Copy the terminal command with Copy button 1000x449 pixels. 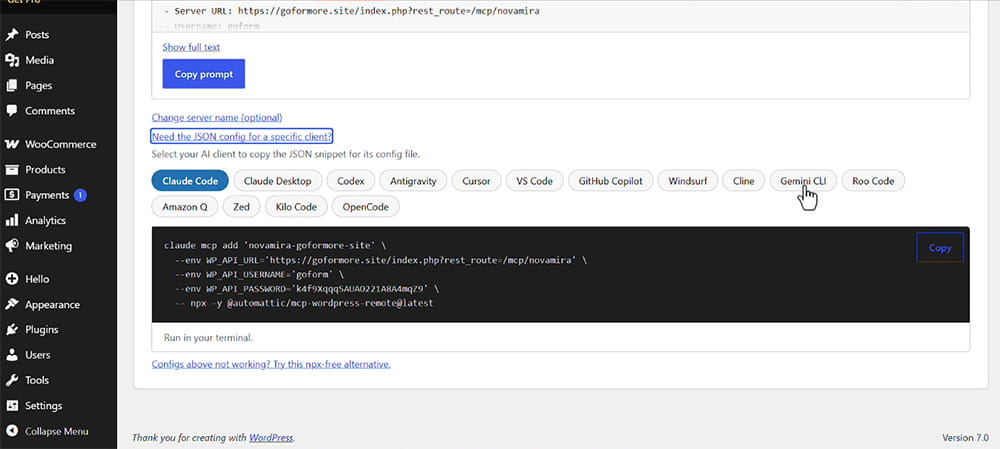tap(939, 248)
